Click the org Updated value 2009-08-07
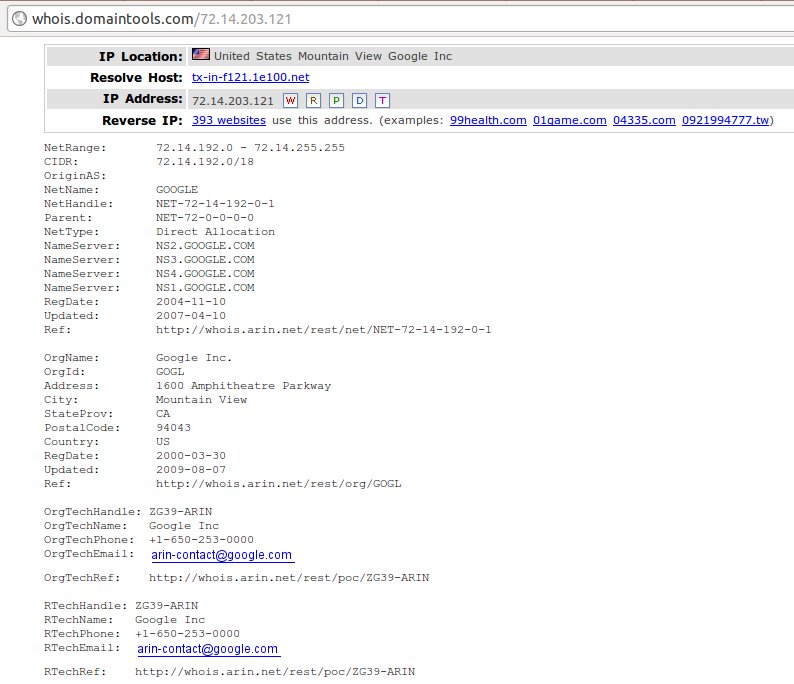Viewport: 794px width, 684px height. [x=190, y=470]
